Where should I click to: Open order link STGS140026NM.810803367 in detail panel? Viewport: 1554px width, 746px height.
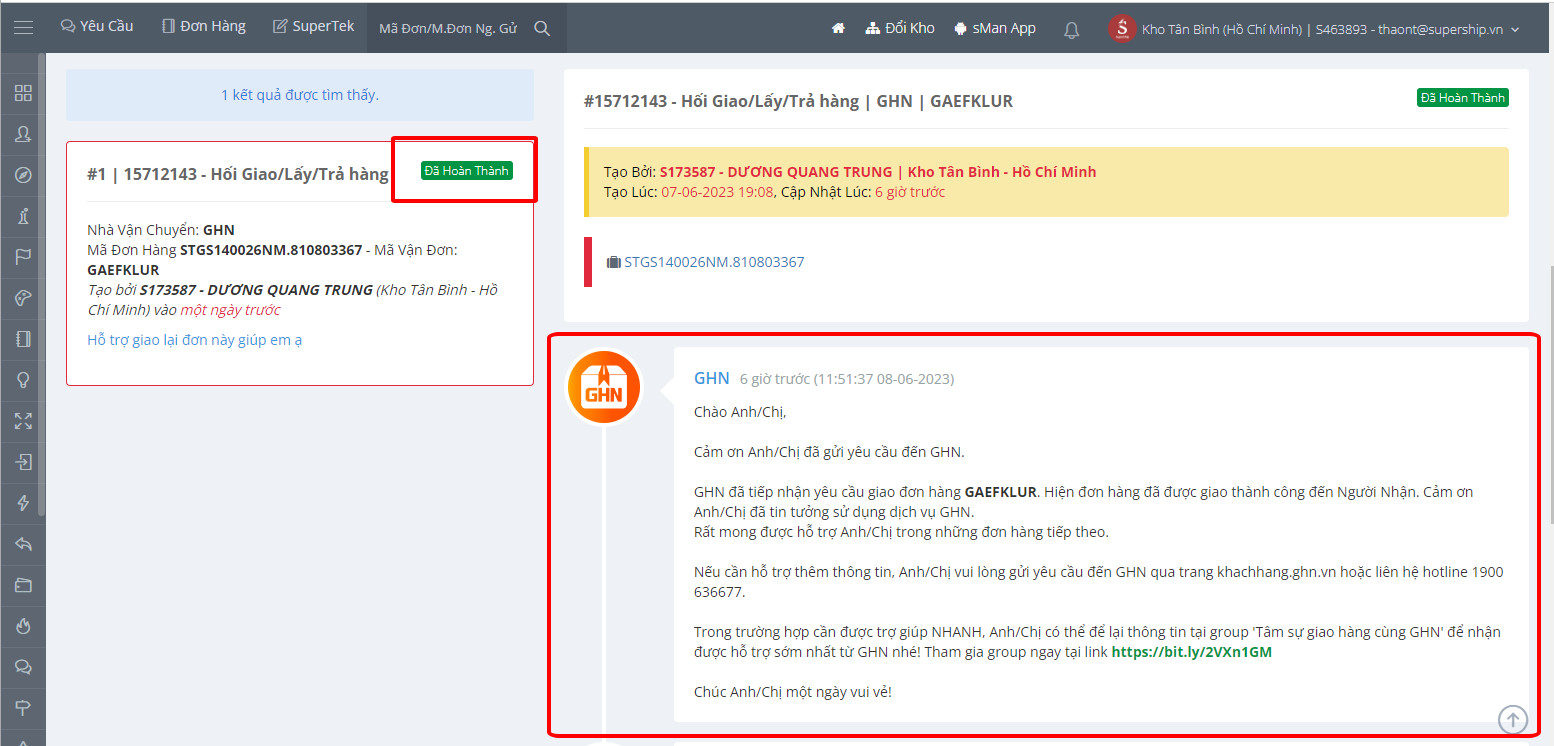click(x=714, y=262)
